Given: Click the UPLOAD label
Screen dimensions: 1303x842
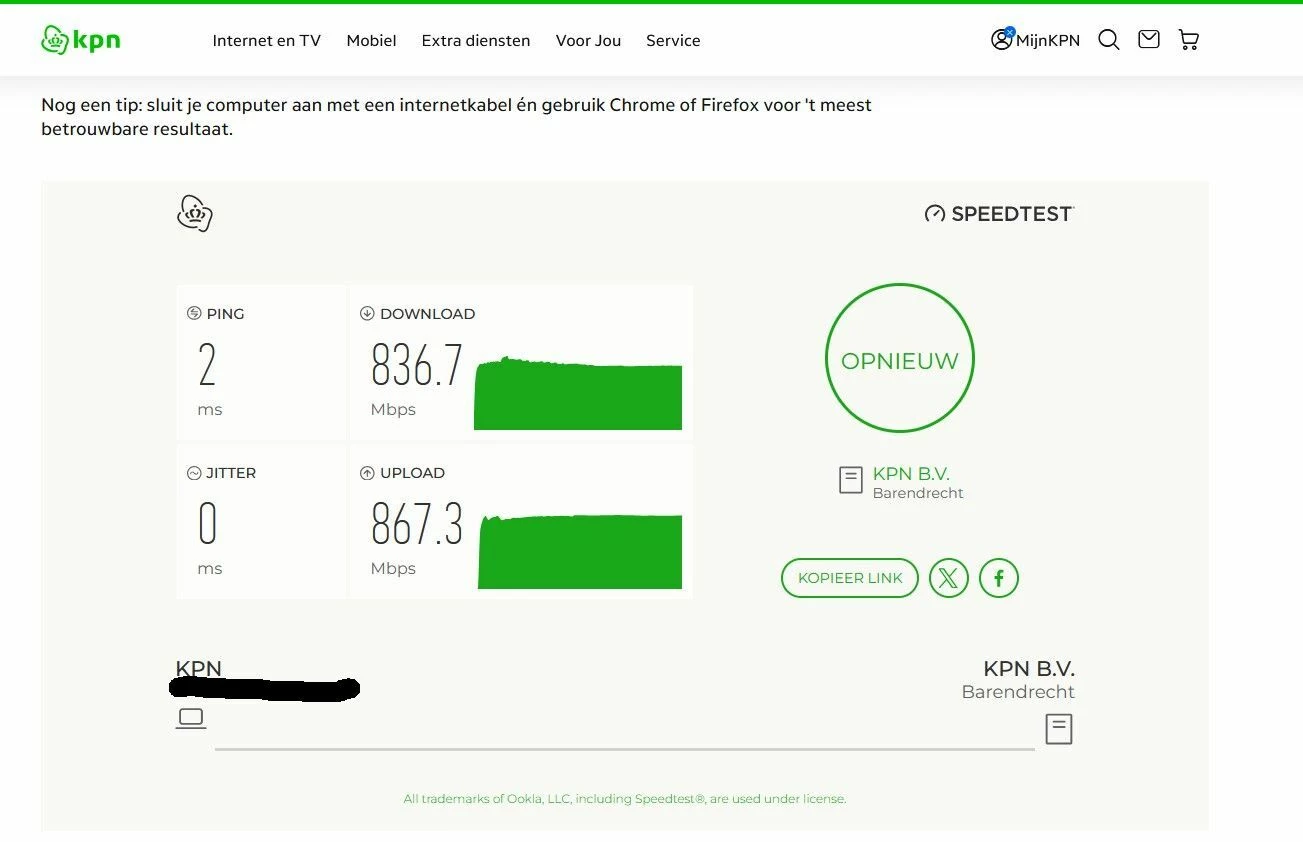Looking at the screenshot, I should pos(412,473).
